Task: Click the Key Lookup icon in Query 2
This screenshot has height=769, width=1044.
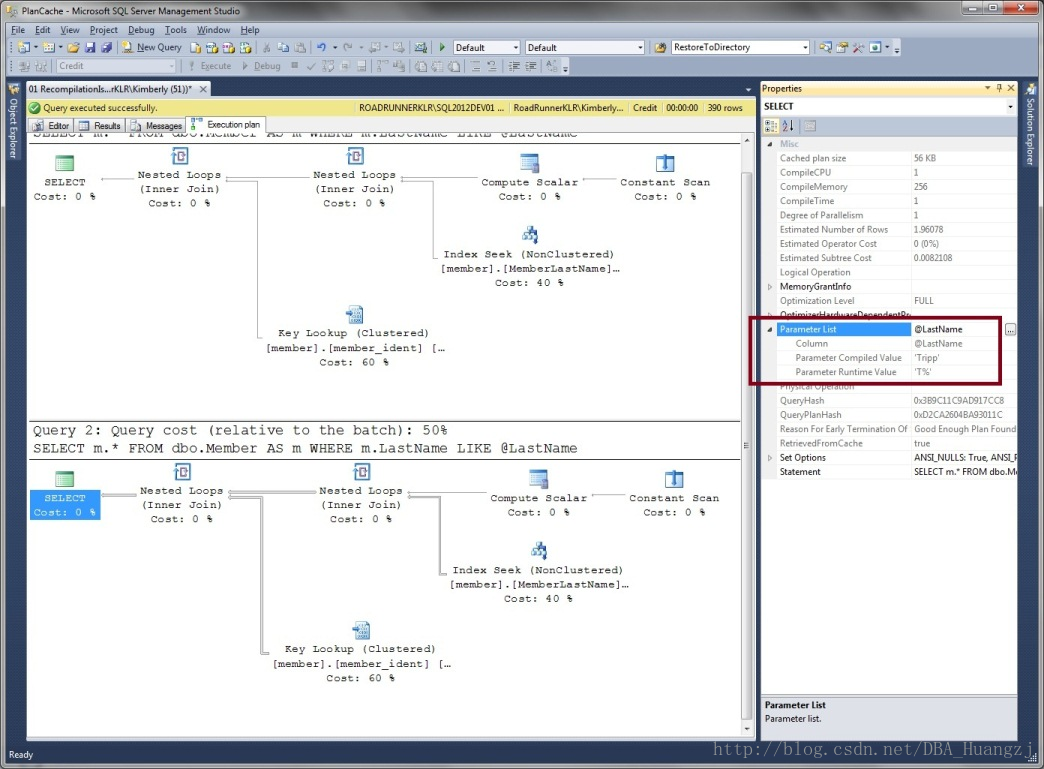Action: 361,630
